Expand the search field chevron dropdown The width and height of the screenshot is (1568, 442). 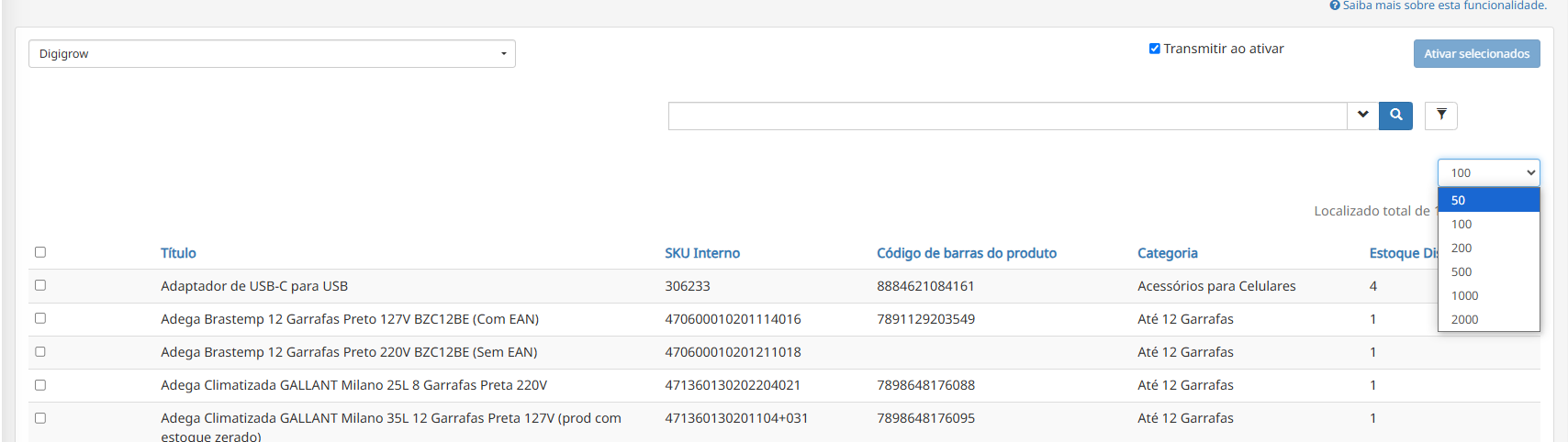point(1362,116)
